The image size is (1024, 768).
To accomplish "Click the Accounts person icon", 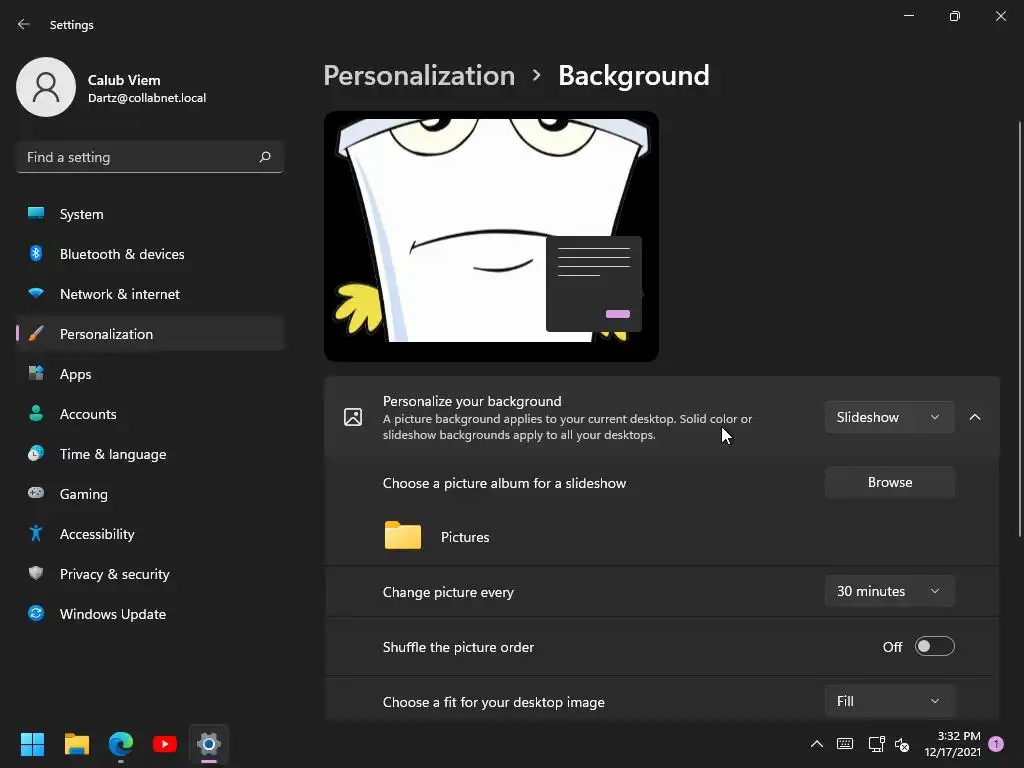I will coord(36,413).
